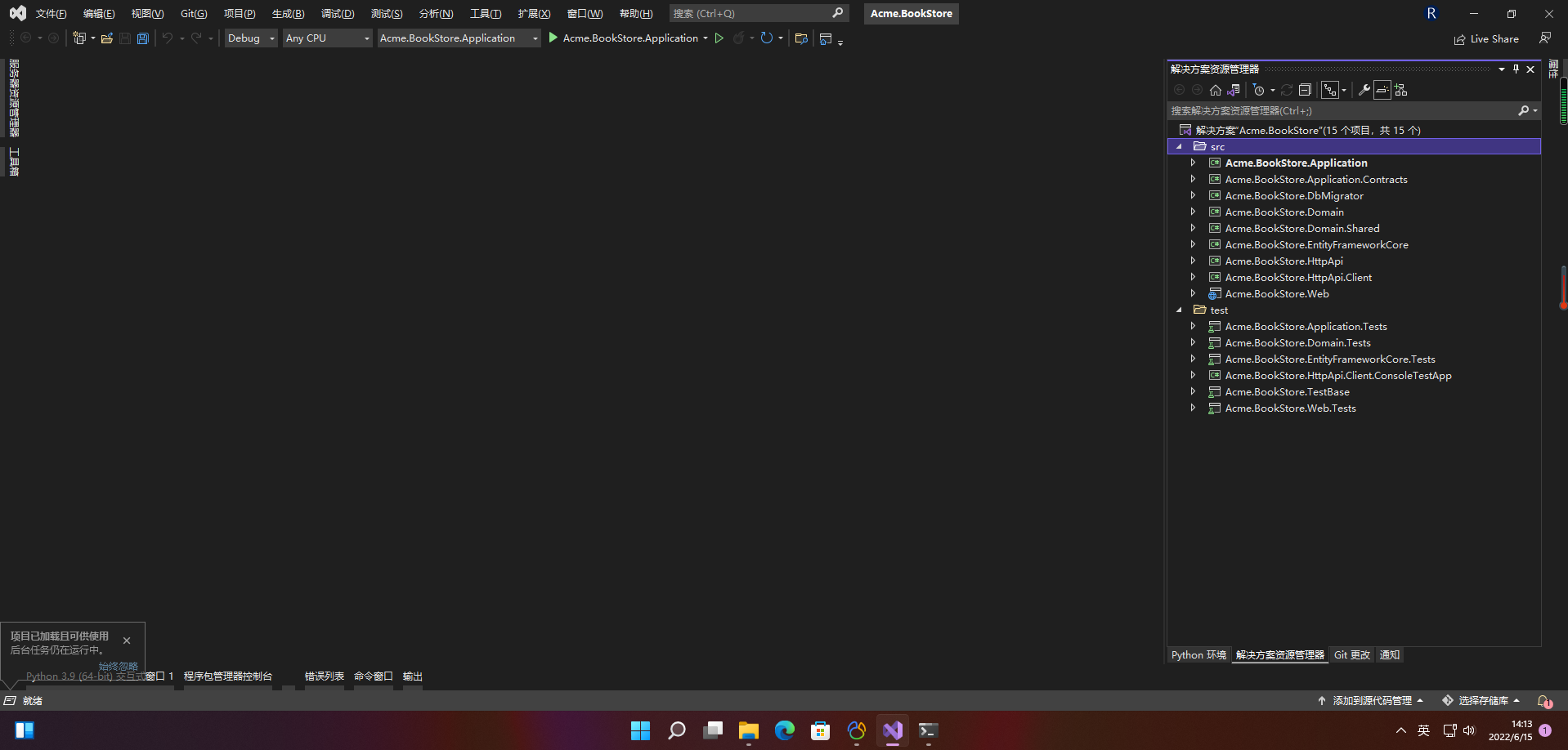
Task: Click Home icon in Solution Explorer toolbar
Action: pyautogui.click(x=1216, y=90)
